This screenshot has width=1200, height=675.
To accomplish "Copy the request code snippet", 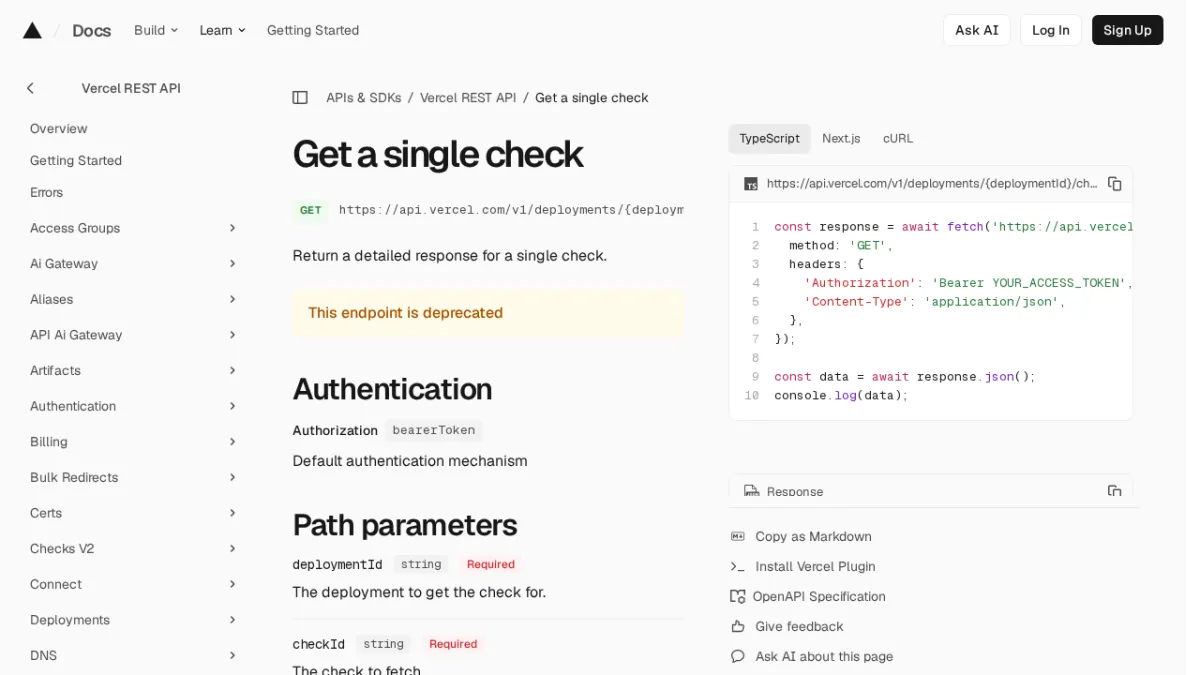I will coord(1114,184).
